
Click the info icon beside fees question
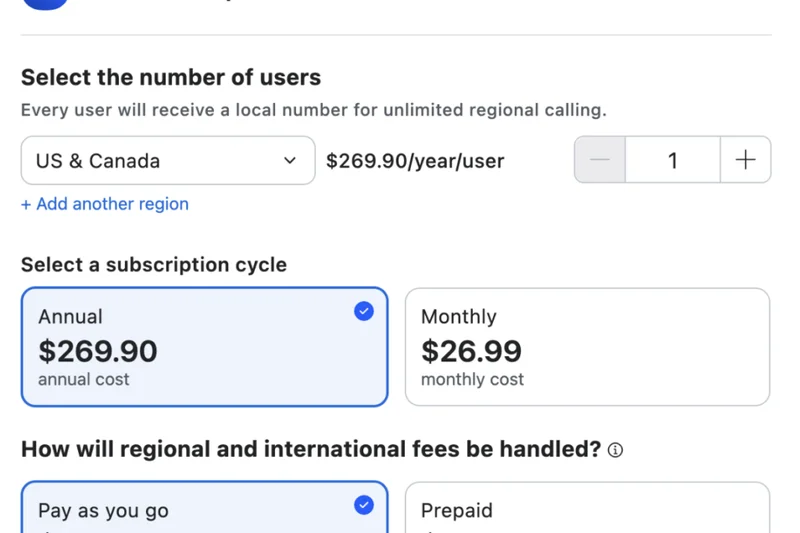click(x=616, y=450)
